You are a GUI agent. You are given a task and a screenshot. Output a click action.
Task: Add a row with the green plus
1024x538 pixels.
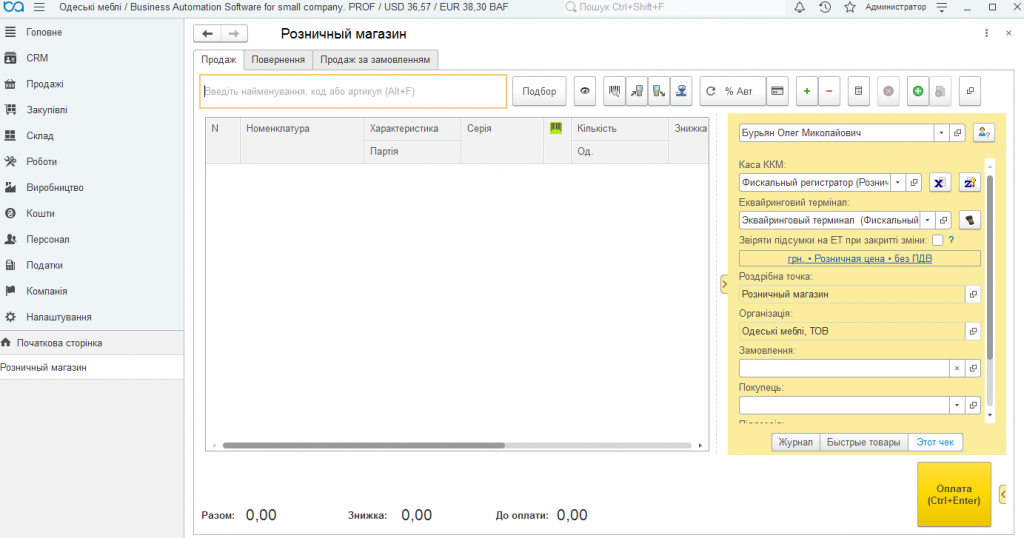coord(807,91)
